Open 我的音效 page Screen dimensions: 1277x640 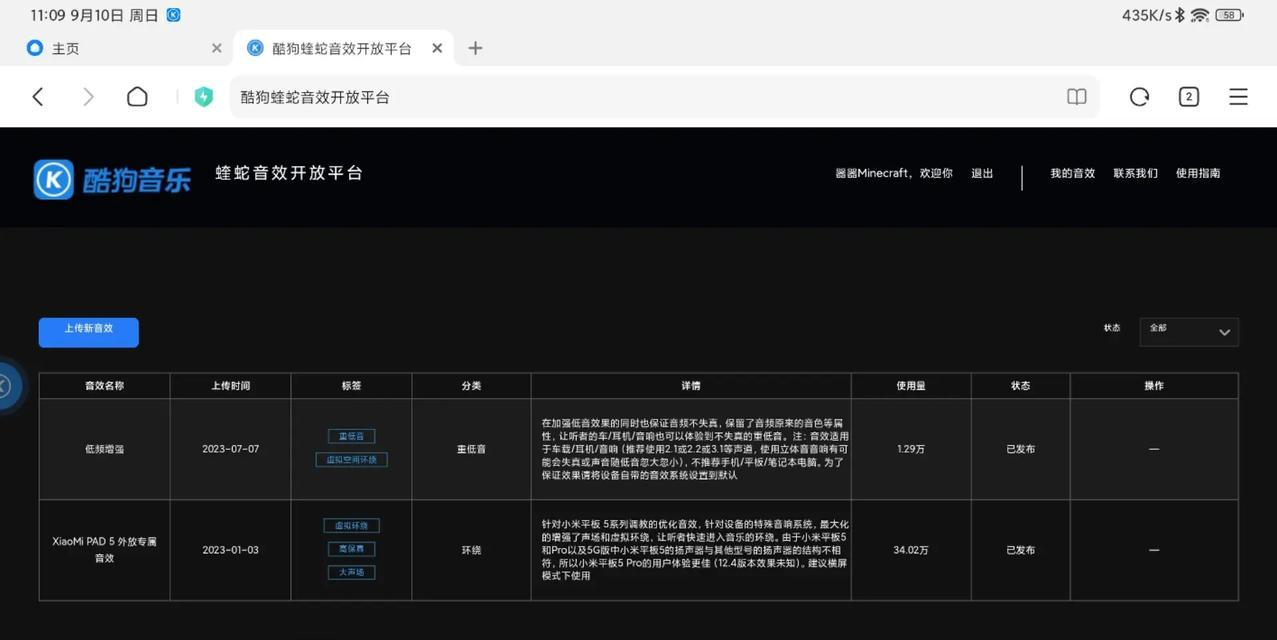pos(1072,173)
